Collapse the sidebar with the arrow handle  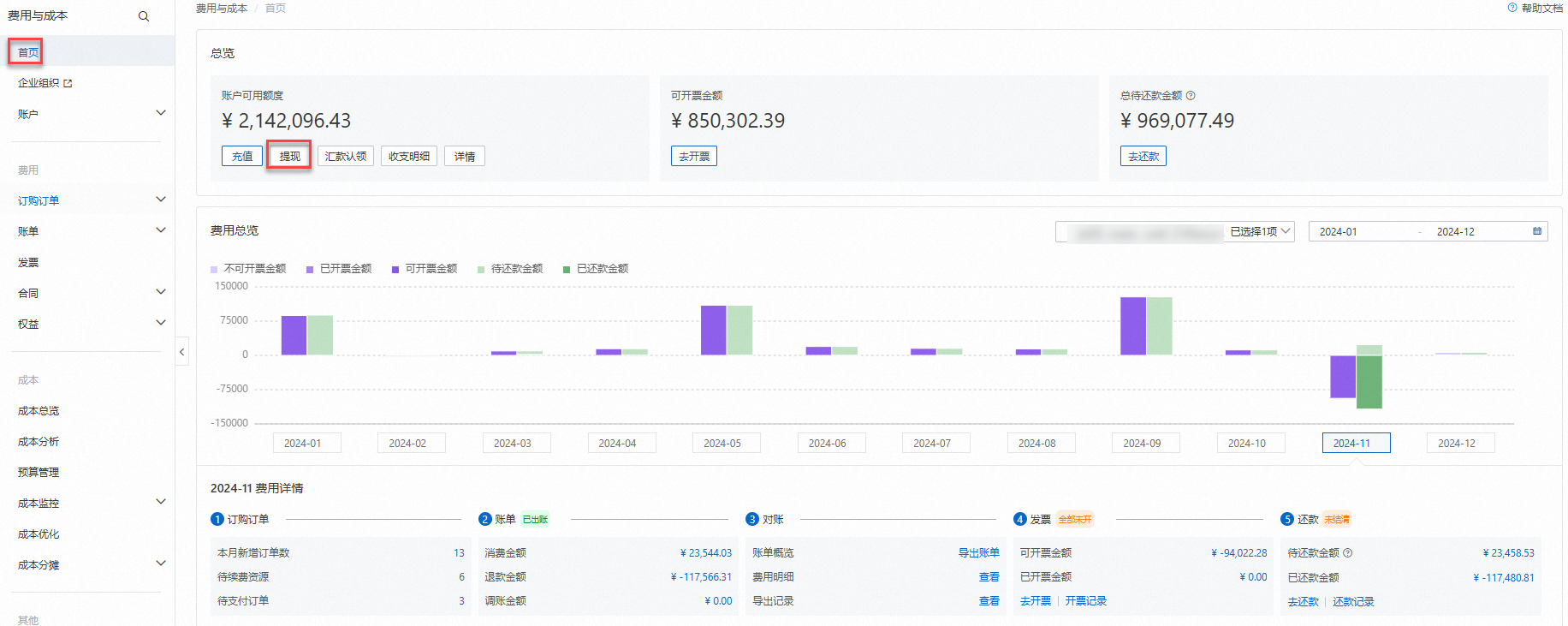pos(181,352)
